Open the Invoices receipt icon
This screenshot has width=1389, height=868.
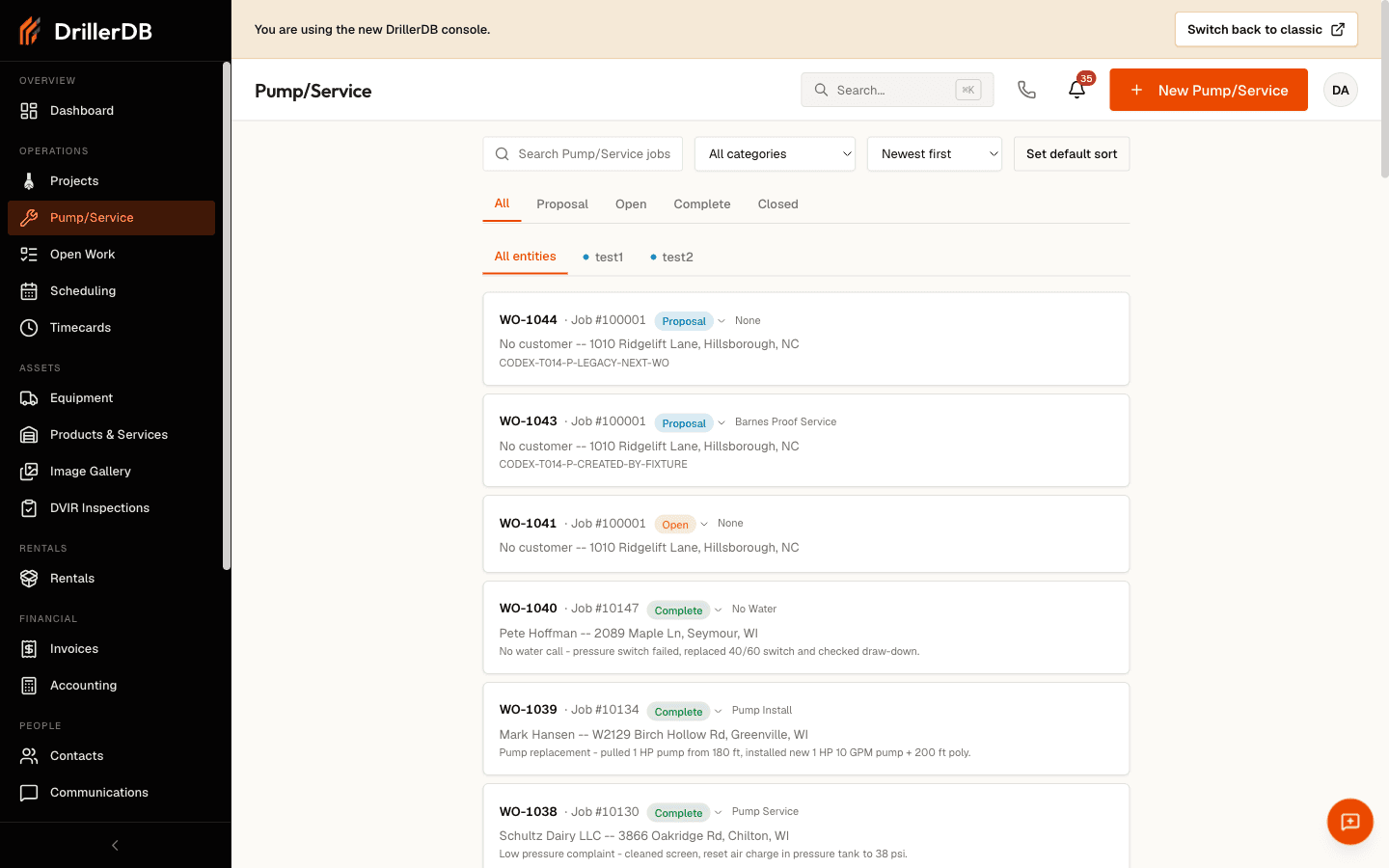pyautogui.click(x=29, y=649)
